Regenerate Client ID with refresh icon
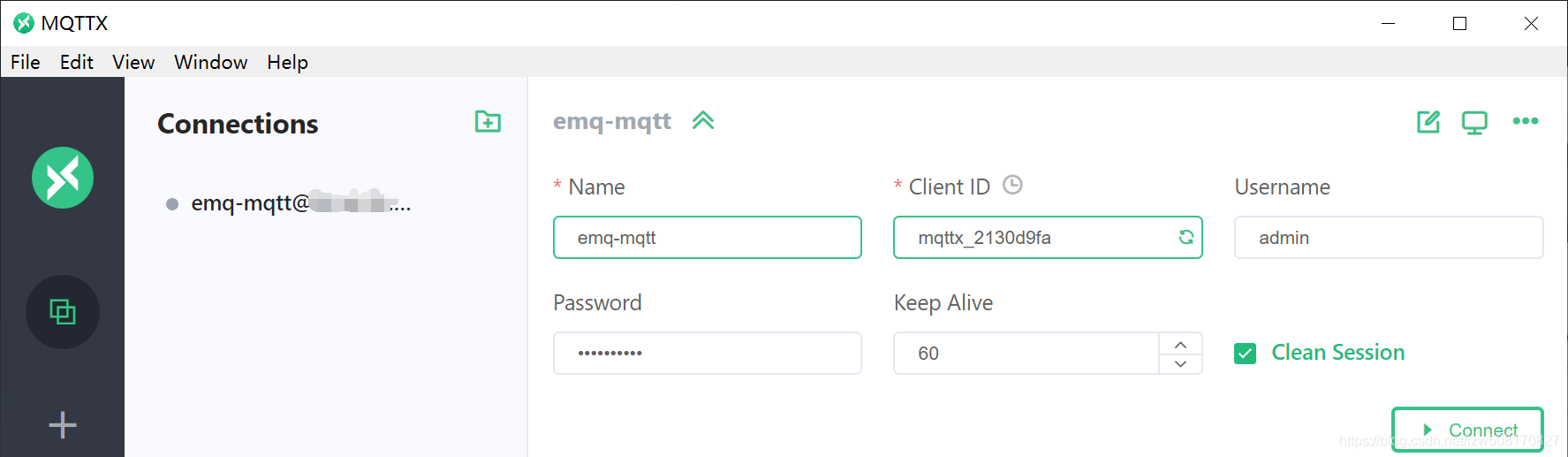This screenshot has height=457, width=1568. (x=1186, y=237)
